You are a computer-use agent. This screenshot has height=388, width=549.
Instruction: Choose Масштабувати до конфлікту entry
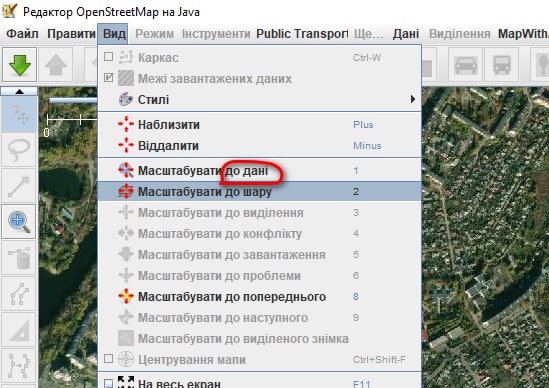[x=259, y=234]
